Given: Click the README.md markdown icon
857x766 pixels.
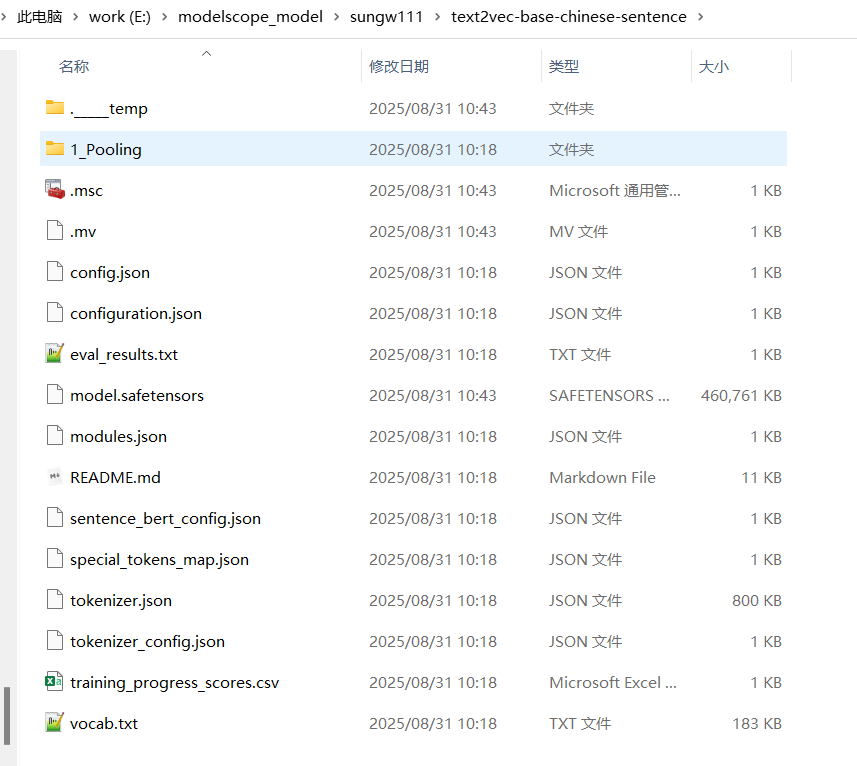Looking at the screenshot, I should 55,476.
